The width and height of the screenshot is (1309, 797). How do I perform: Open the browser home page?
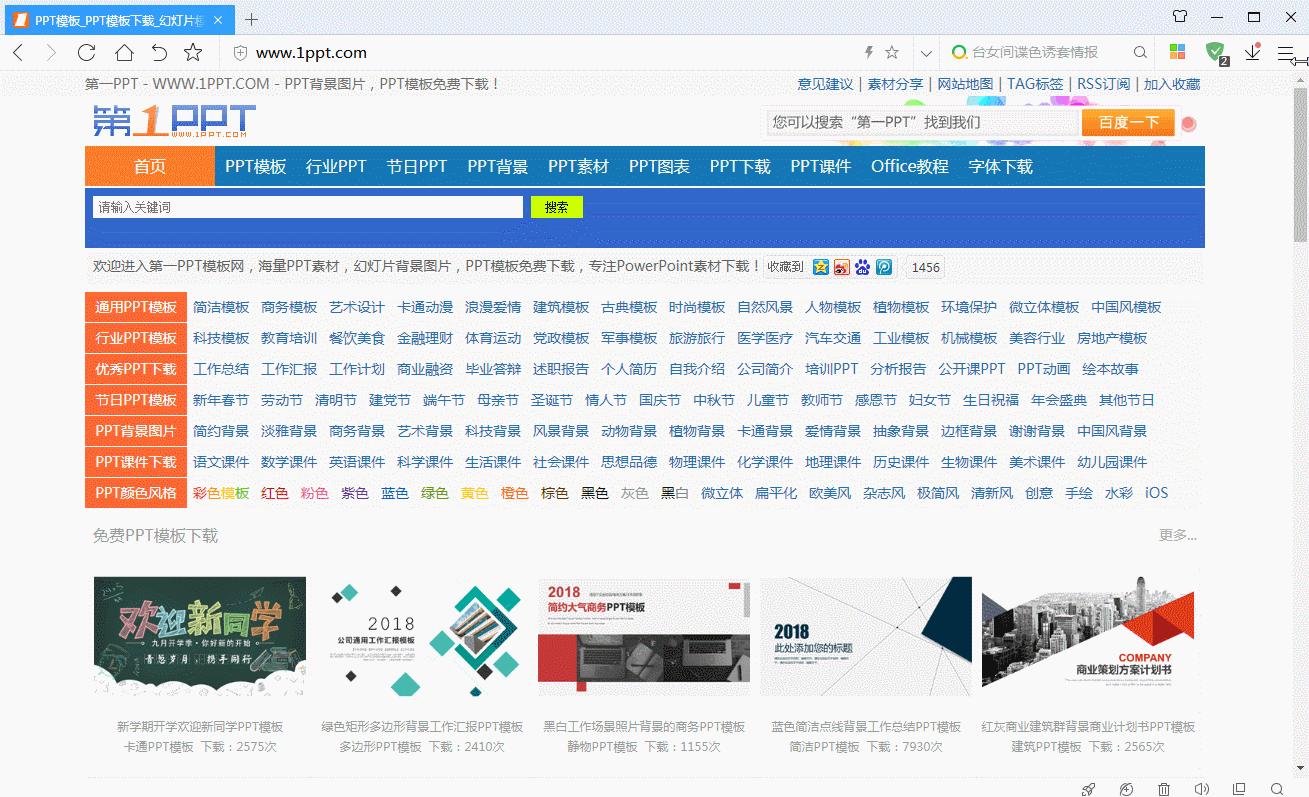[123, 53]
